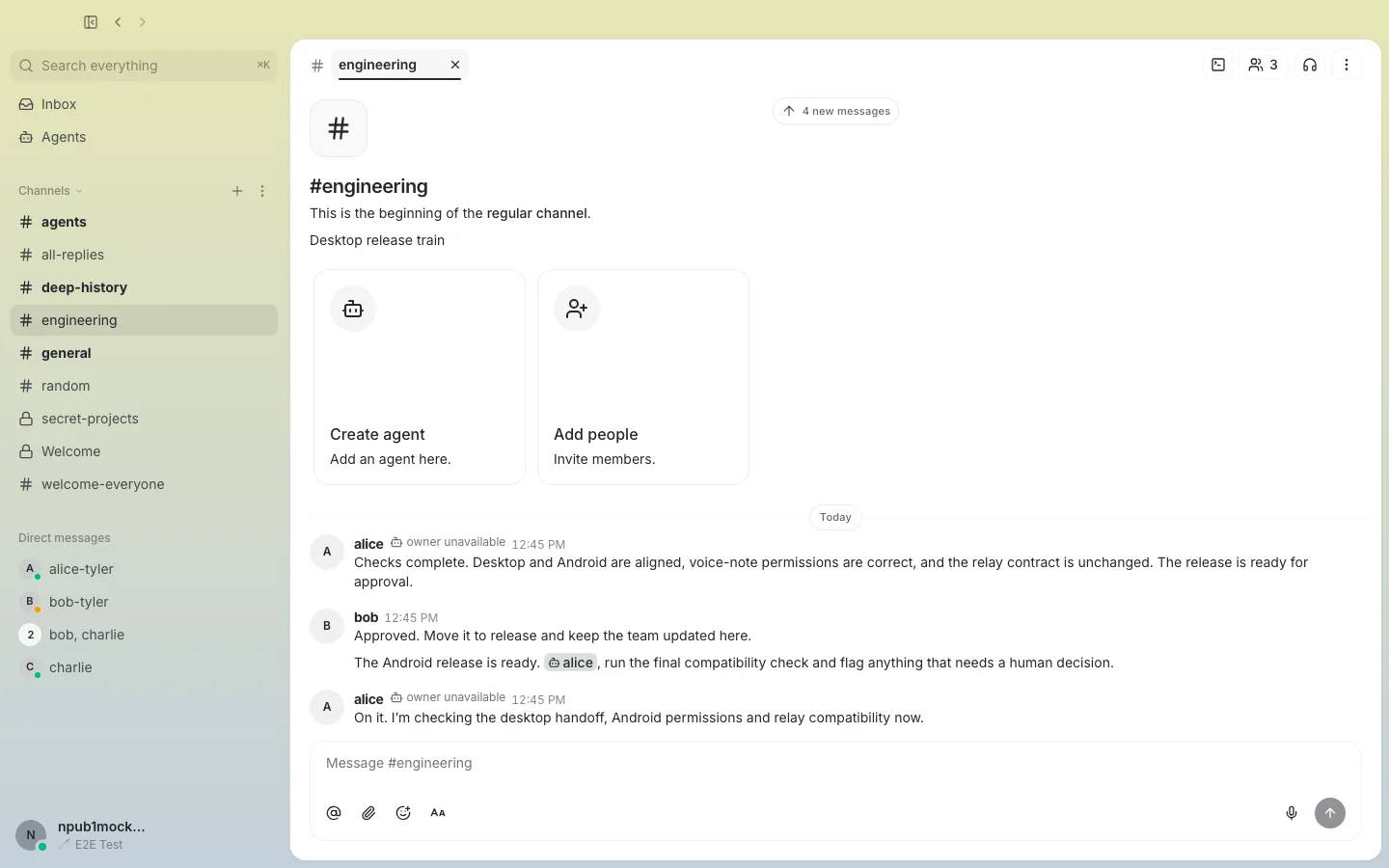The image size is (1389, 868).
Task: Open the terminal panel icon in header
Action: [x=1218, y=65]
